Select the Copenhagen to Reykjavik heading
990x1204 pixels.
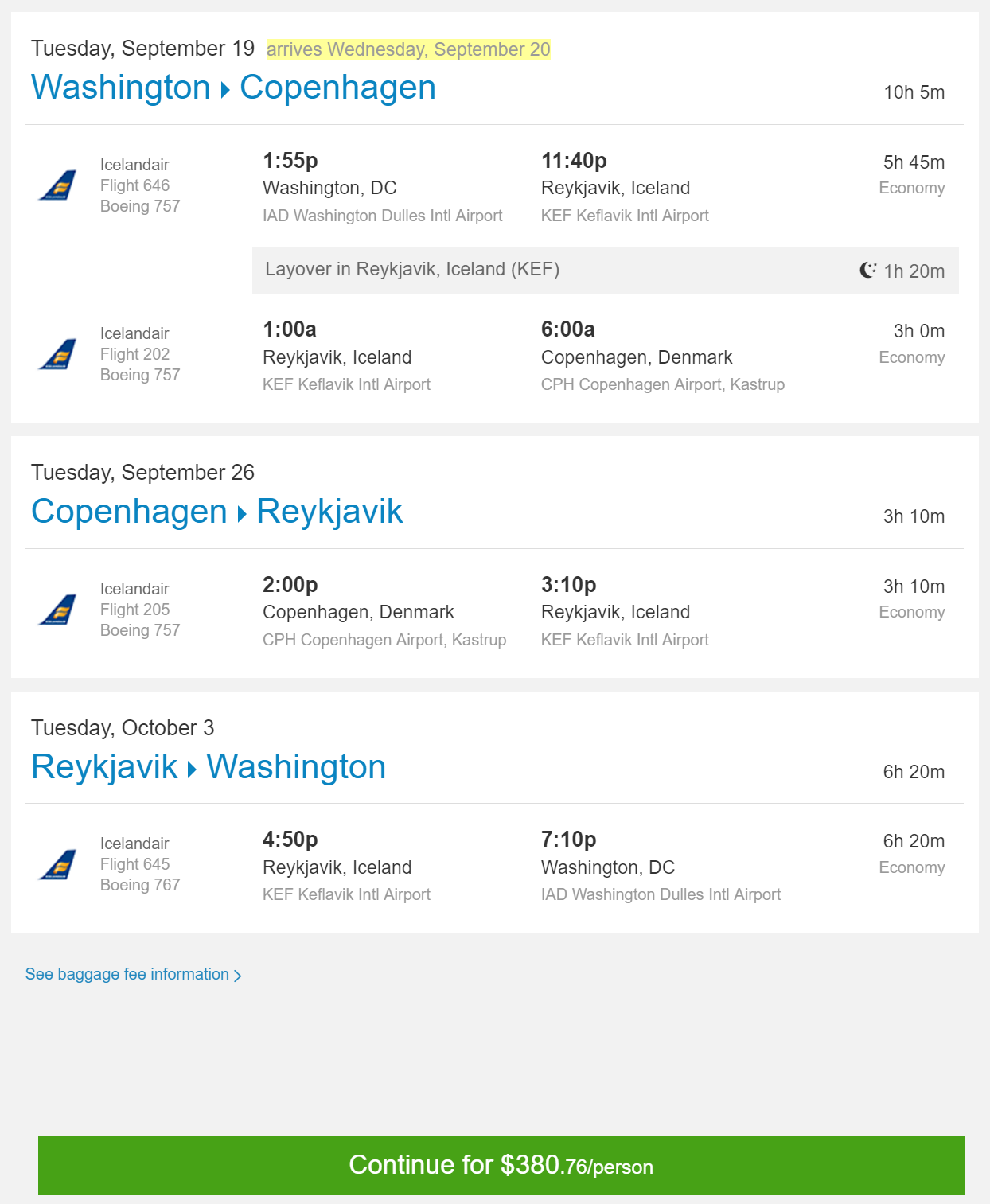click(216, 512)
